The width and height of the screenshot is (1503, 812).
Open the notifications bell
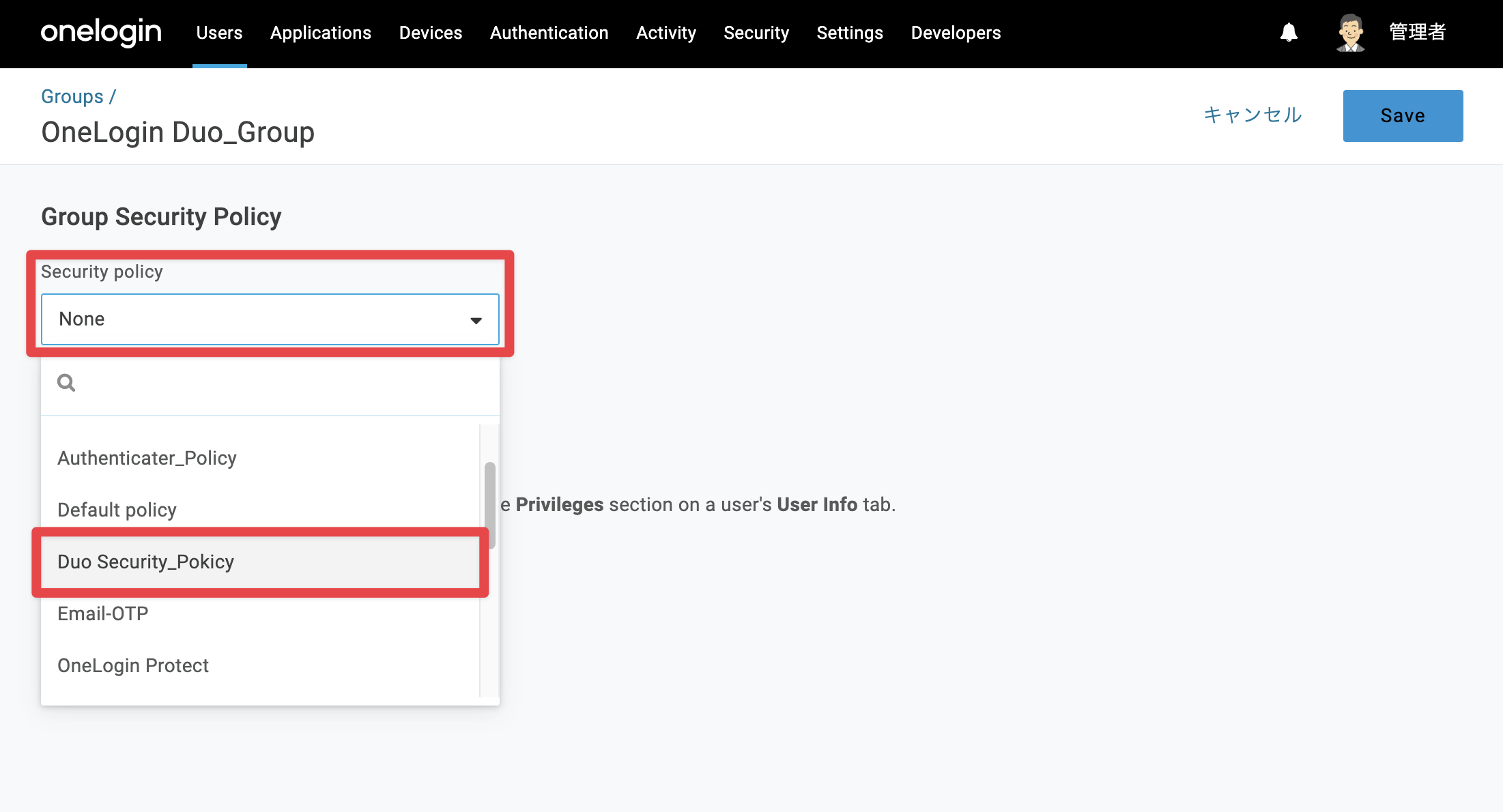[x=1289, y=32]
